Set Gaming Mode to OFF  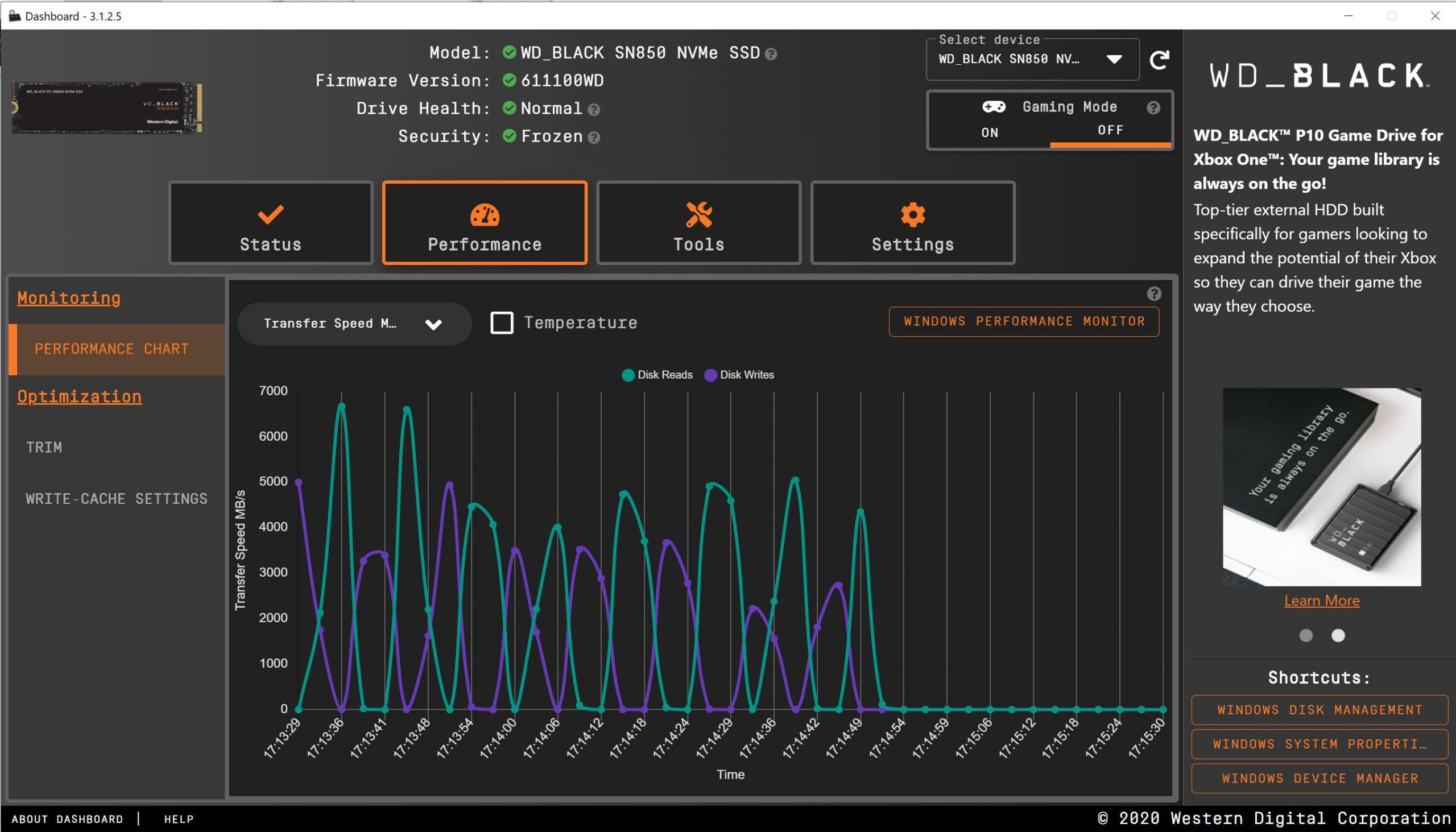coord(1110,130)
